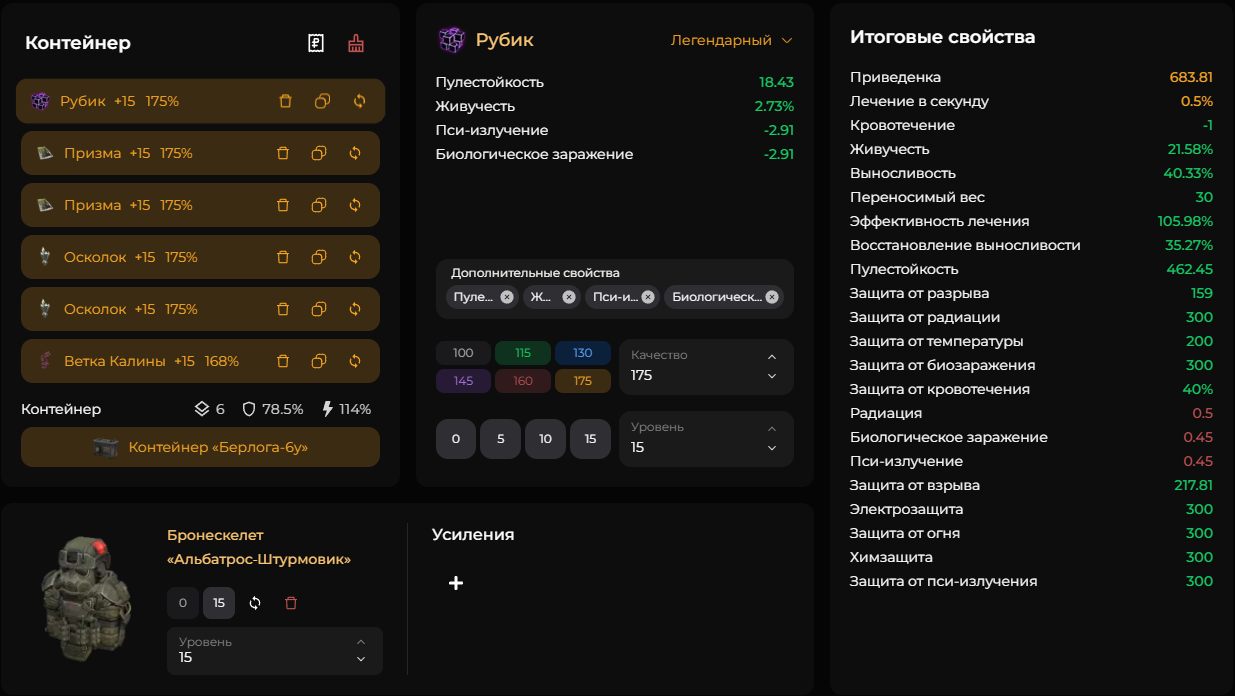Expand the Качество selector chevrons
Viewport: 1235px width, 696px height.
pos(771,366)
